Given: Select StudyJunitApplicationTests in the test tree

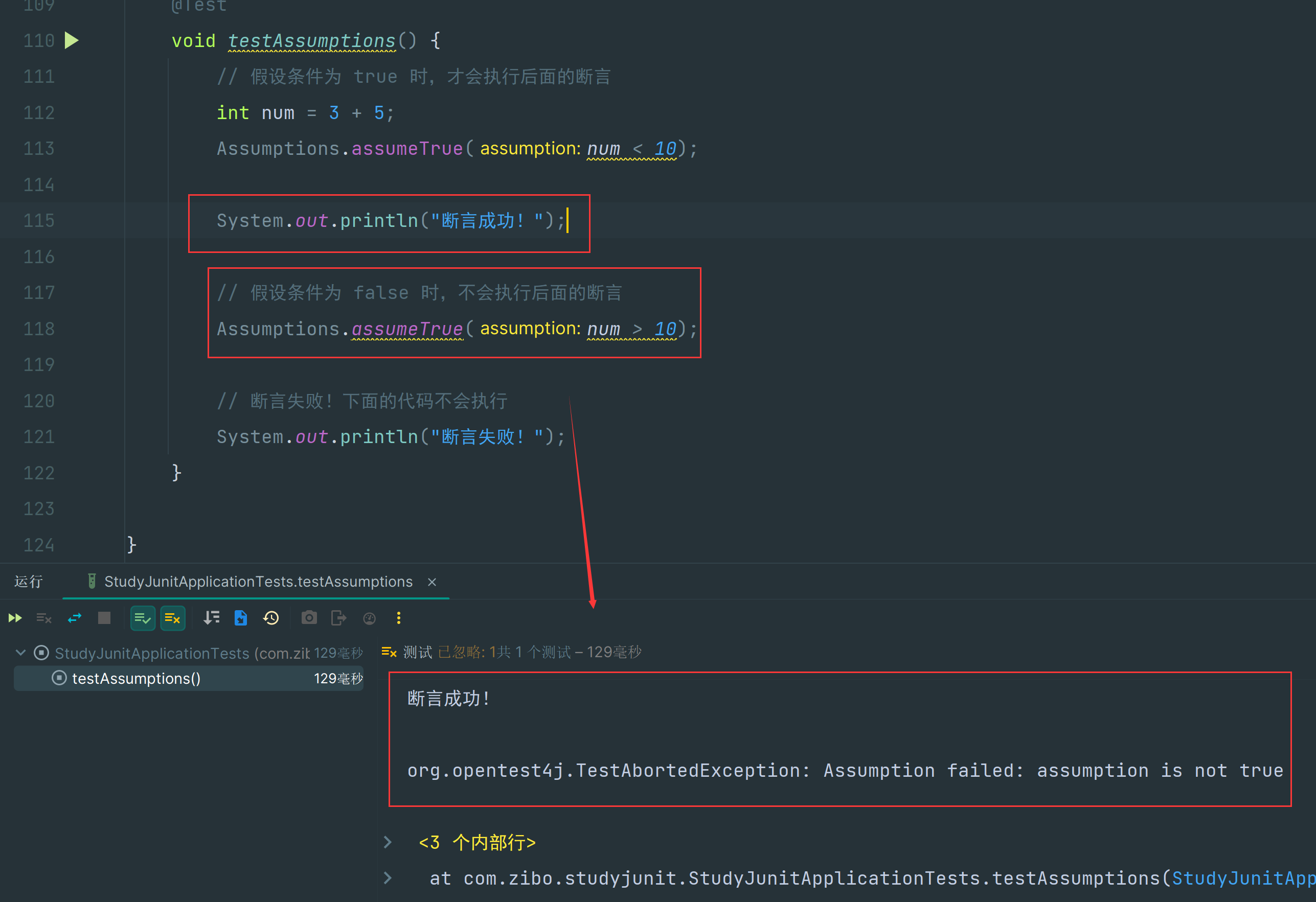Looking at the screenshot, I should pyautogui.click(x=183, y=653).
